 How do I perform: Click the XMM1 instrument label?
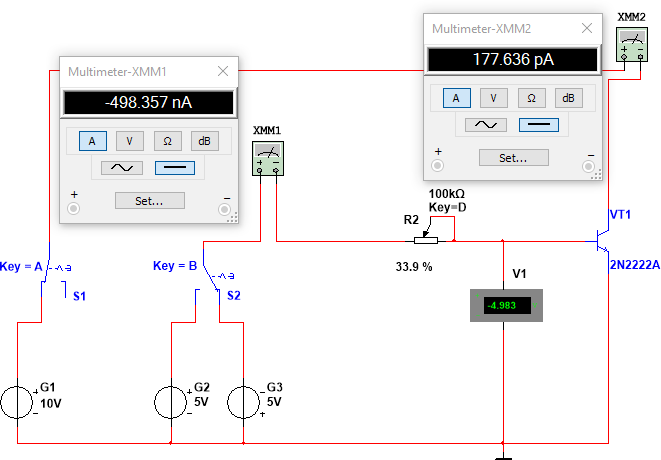click(x=267, y=130)
